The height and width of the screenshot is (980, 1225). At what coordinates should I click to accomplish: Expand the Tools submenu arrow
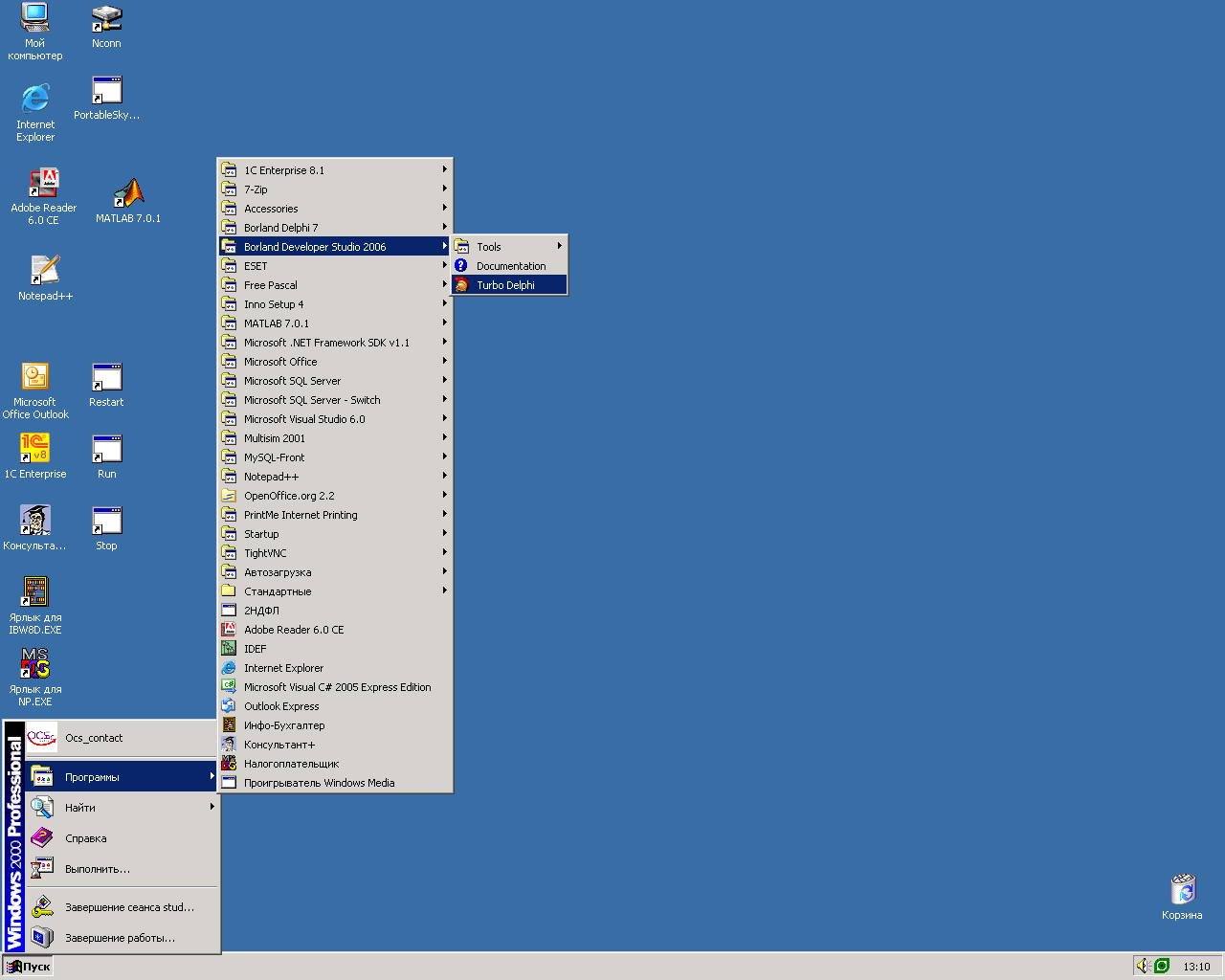pos(560,246)
